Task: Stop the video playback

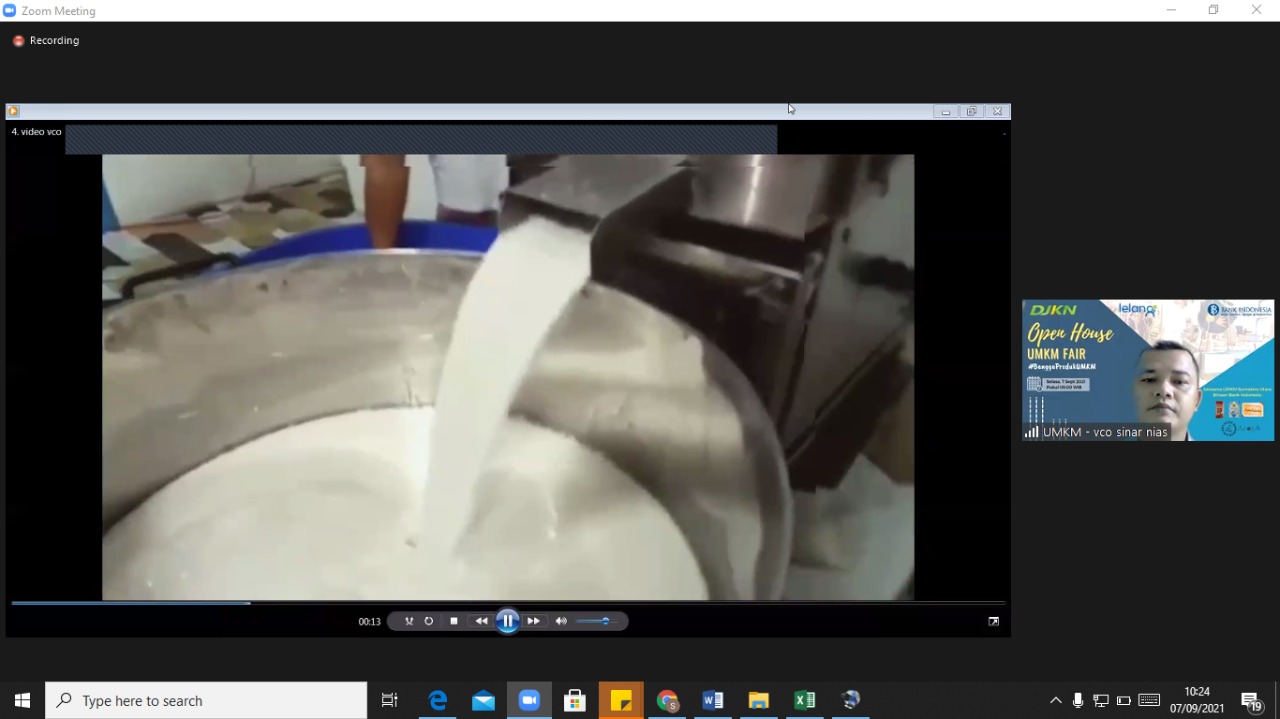Action: [454, 621]
